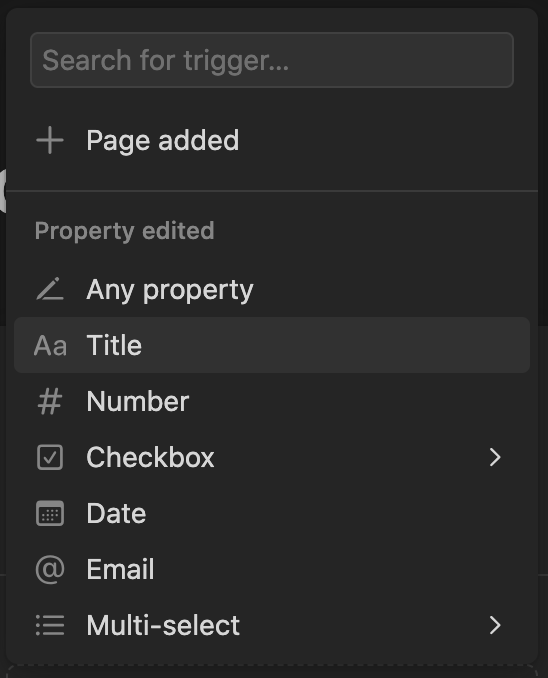Expand the Multi-select submenu chevron
This screenshot has height=678, width=548.
[x=495, y=625]
